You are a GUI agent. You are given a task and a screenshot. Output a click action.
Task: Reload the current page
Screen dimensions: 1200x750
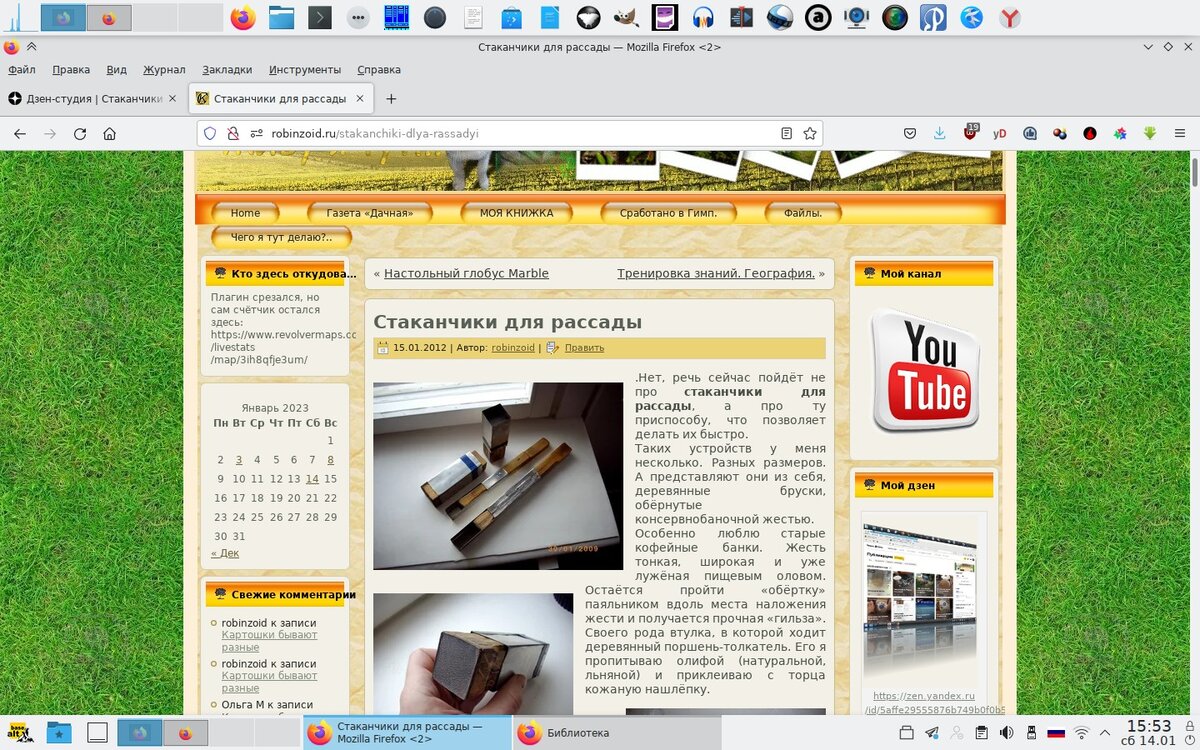pos(80,133)
